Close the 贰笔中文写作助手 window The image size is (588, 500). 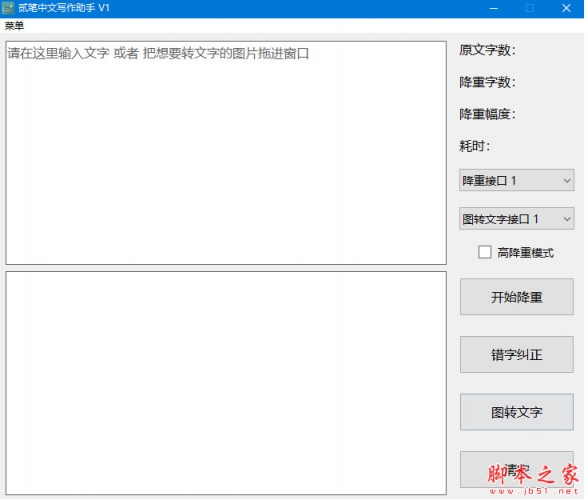566,8
